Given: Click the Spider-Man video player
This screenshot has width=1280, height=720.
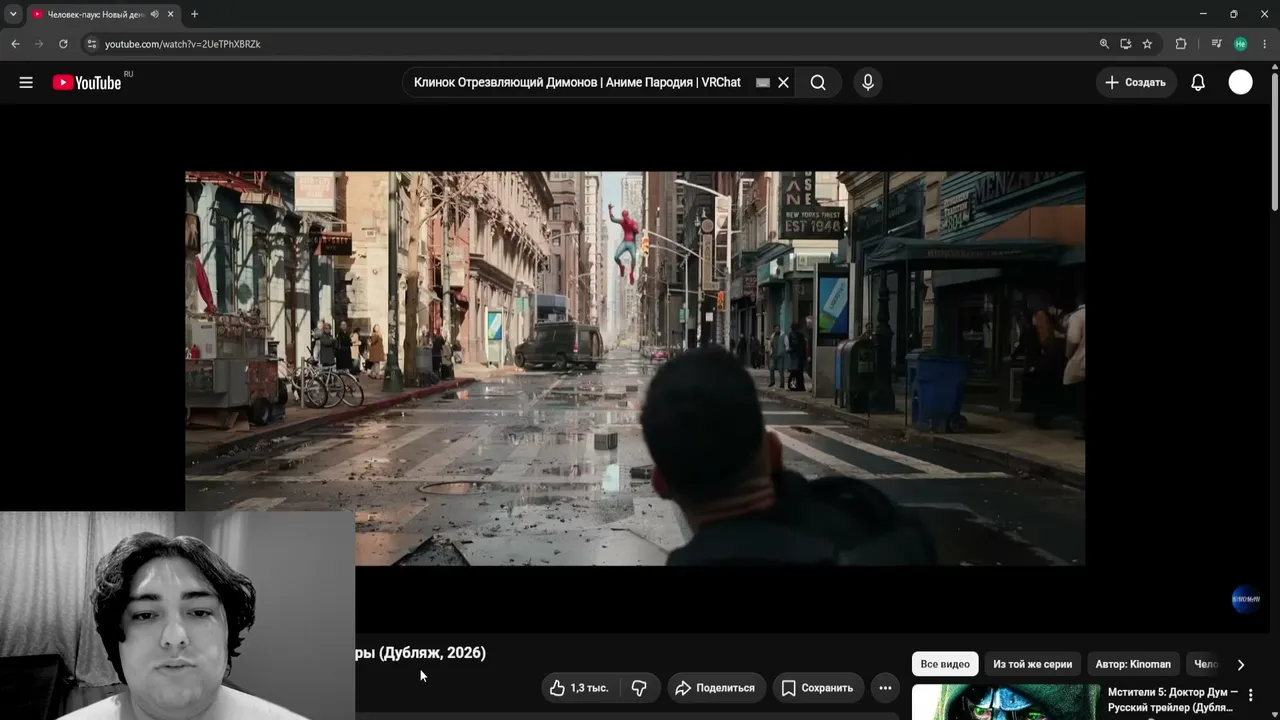Looking at the screenshot, I should [635, 368].
